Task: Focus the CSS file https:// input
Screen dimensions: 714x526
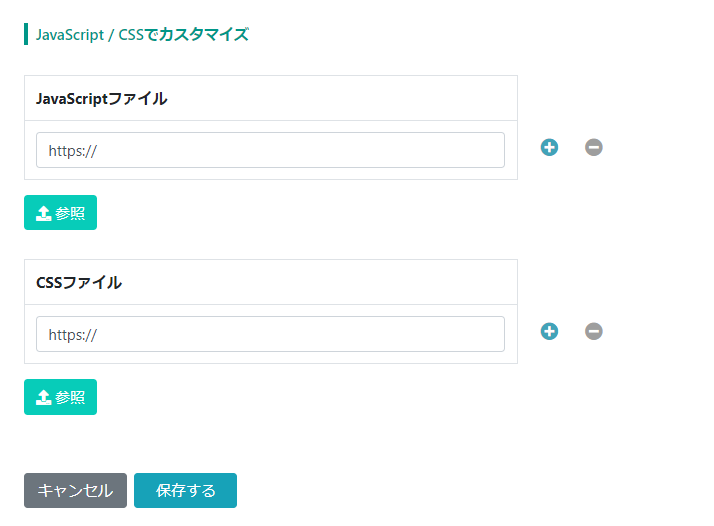Action: pyautogui.click(x=270, y=334)
